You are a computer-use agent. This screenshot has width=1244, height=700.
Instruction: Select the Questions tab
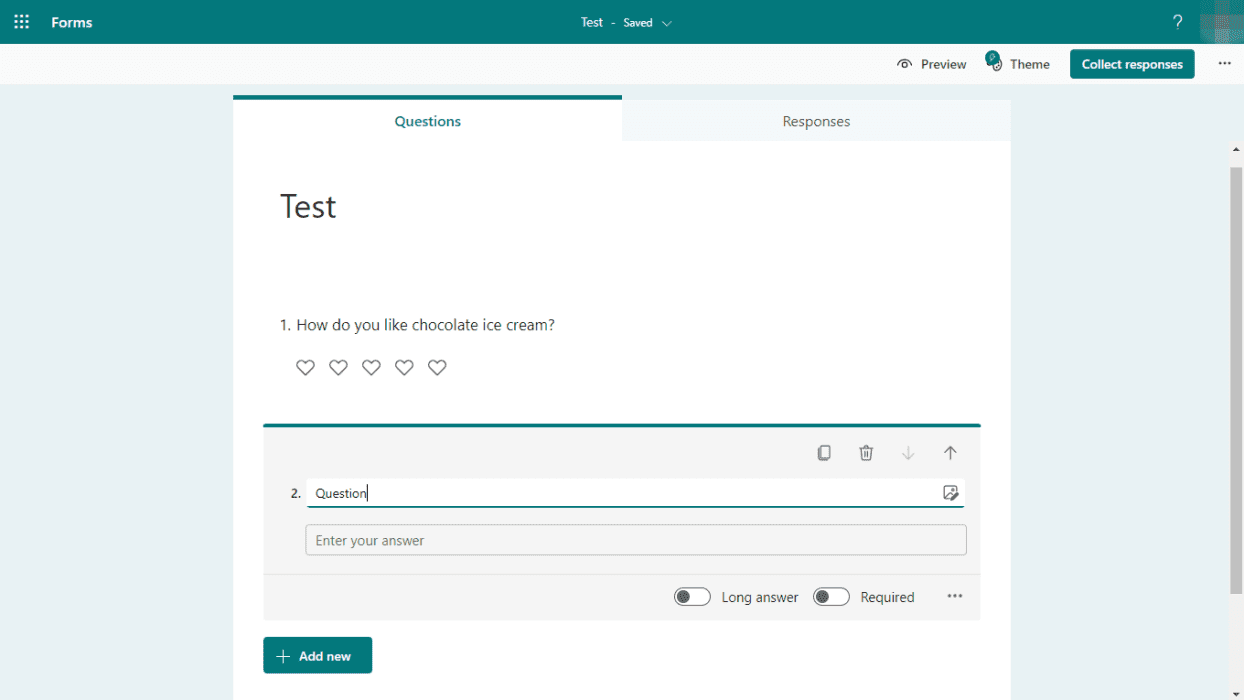(427, 120)
